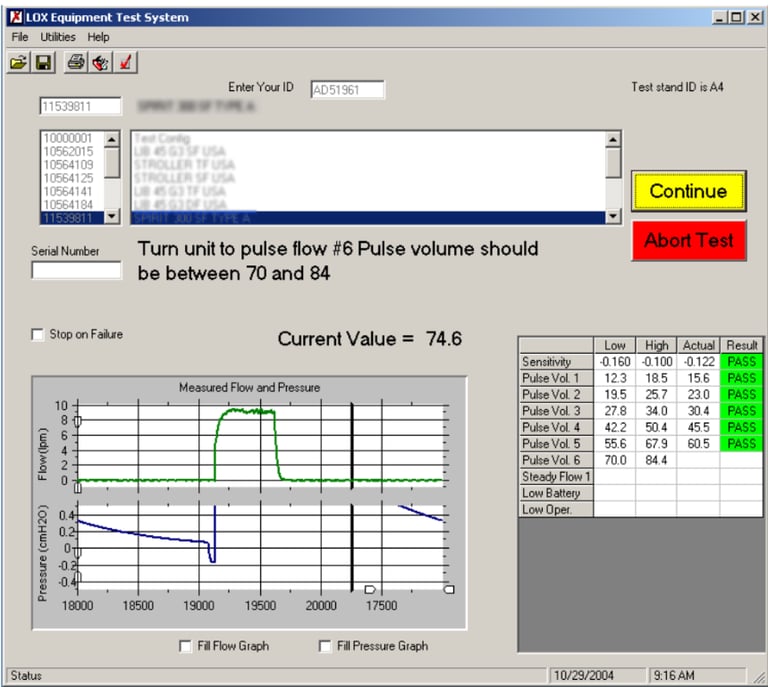Enable the Stop on Failure checkbox
This screenshot has height=687, width=768.
[x=38, y=335]
